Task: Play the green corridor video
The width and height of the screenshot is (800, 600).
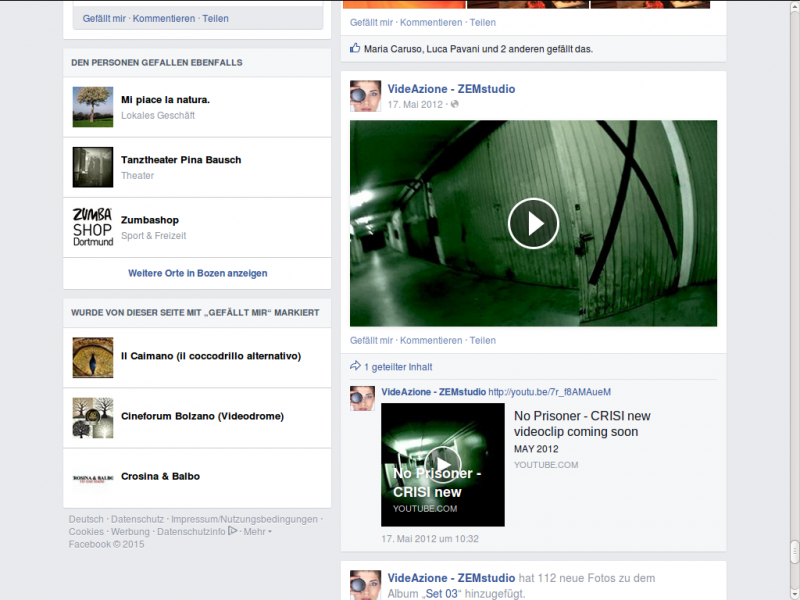Action: pos(533,223)
